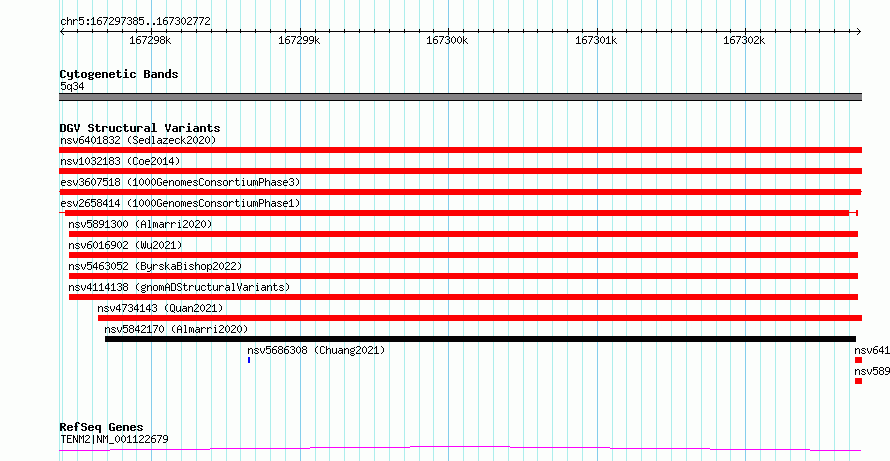Screen dimensions: 890x461
Task: Select the gray 5q34 cytogenetic band bar
Action: tap(460, 97)
